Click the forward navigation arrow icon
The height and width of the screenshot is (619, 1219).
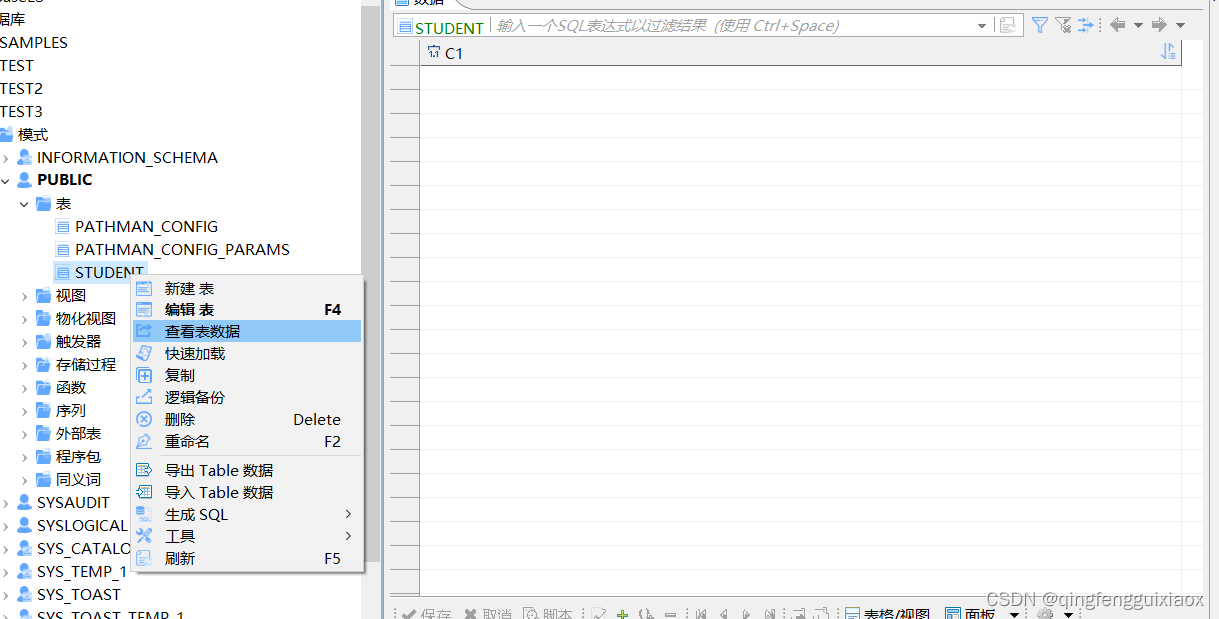click(x=1159, y=25)
